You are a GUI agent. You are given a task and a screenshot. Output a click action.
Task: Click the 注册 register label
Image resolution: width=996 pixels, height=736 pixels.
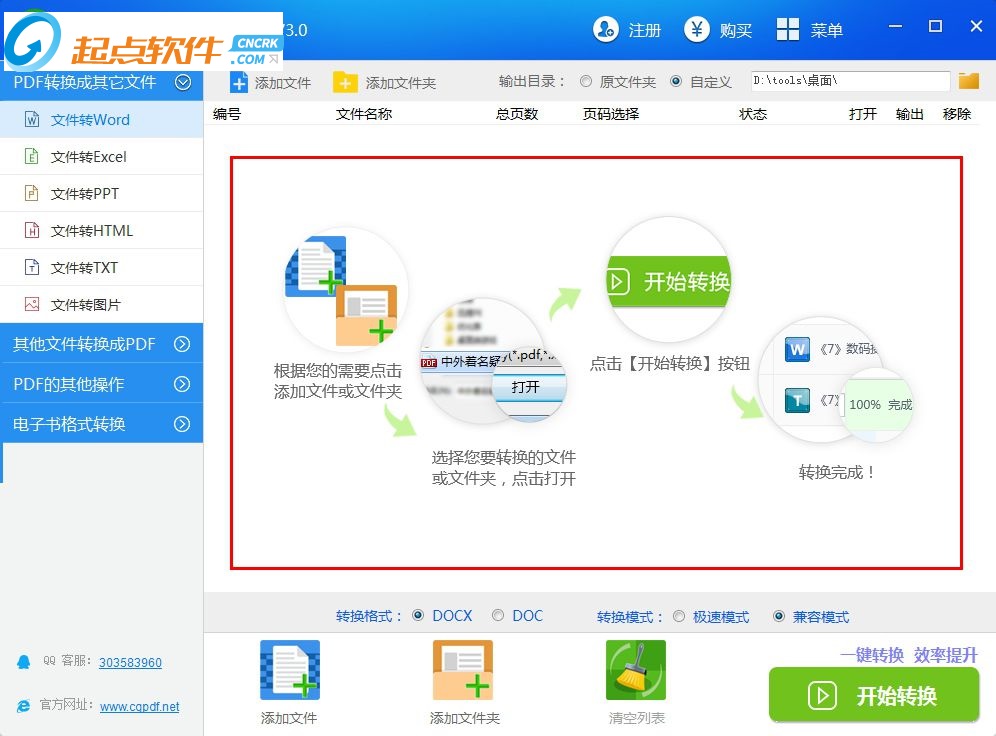[x=645, y=30]
